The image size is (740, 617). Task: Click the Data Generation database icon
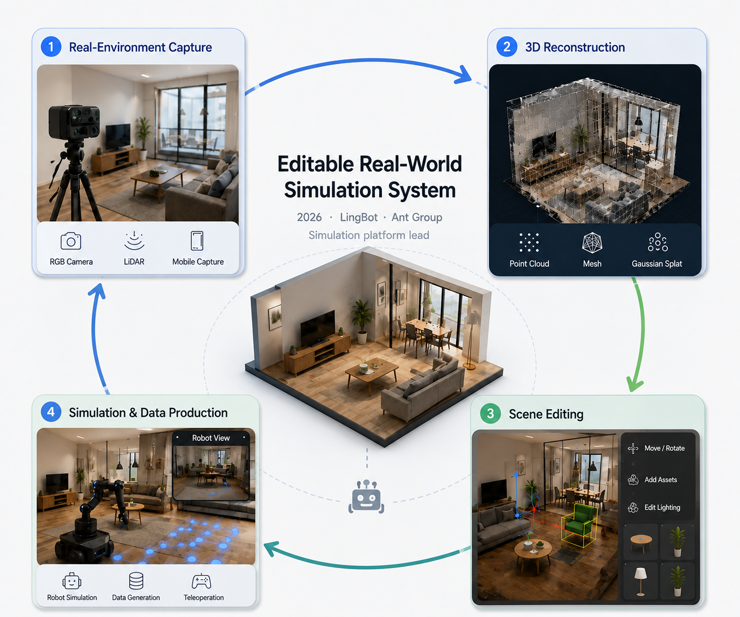point(136,581)
